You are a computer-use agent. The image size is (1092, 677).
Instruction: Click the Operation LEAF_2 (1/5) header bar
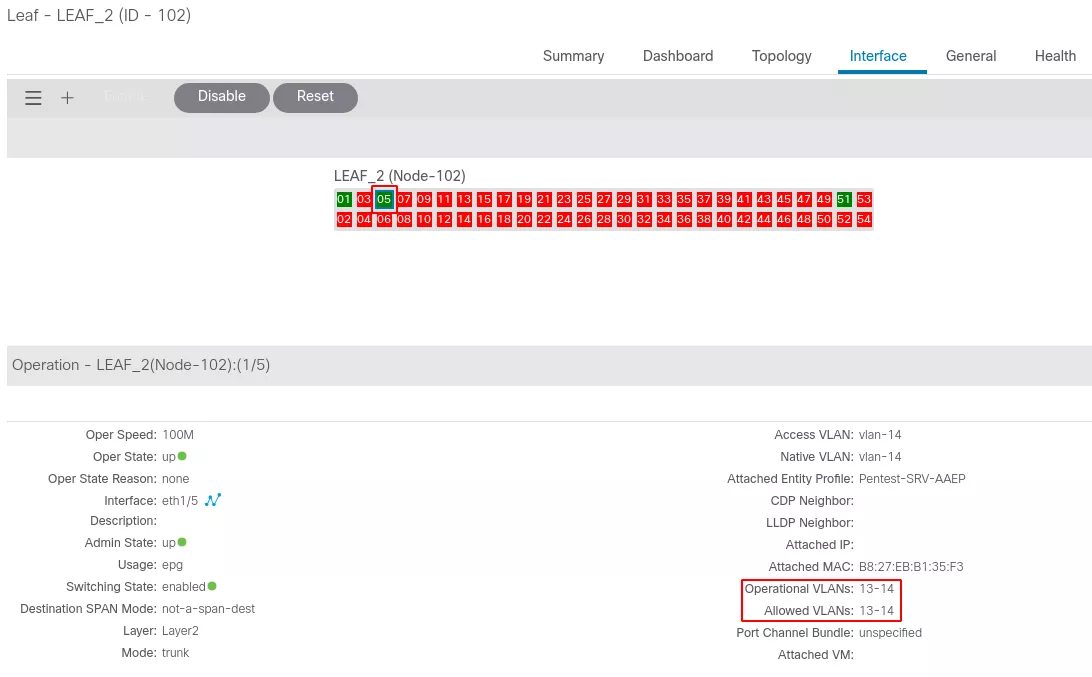coord(549,365)
